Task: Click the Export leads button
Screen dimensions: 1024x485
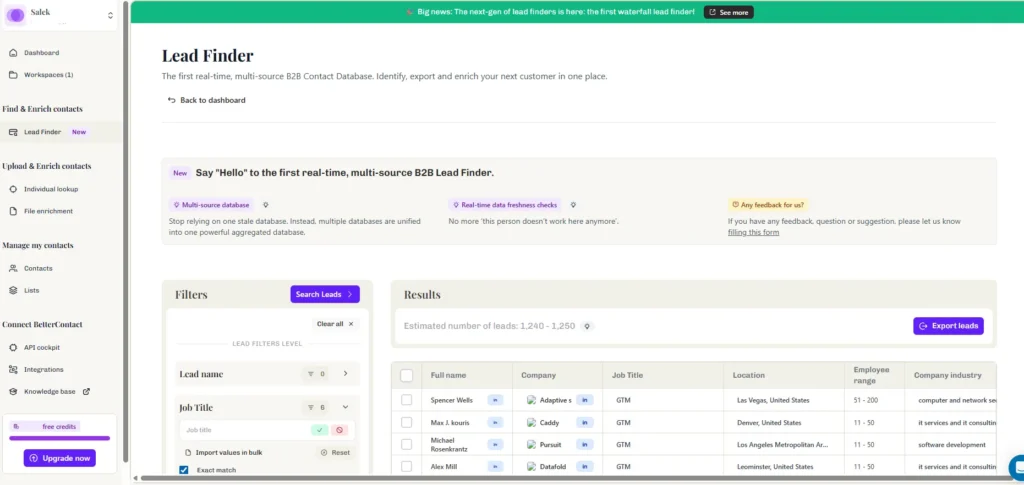Action: point(948,326)
